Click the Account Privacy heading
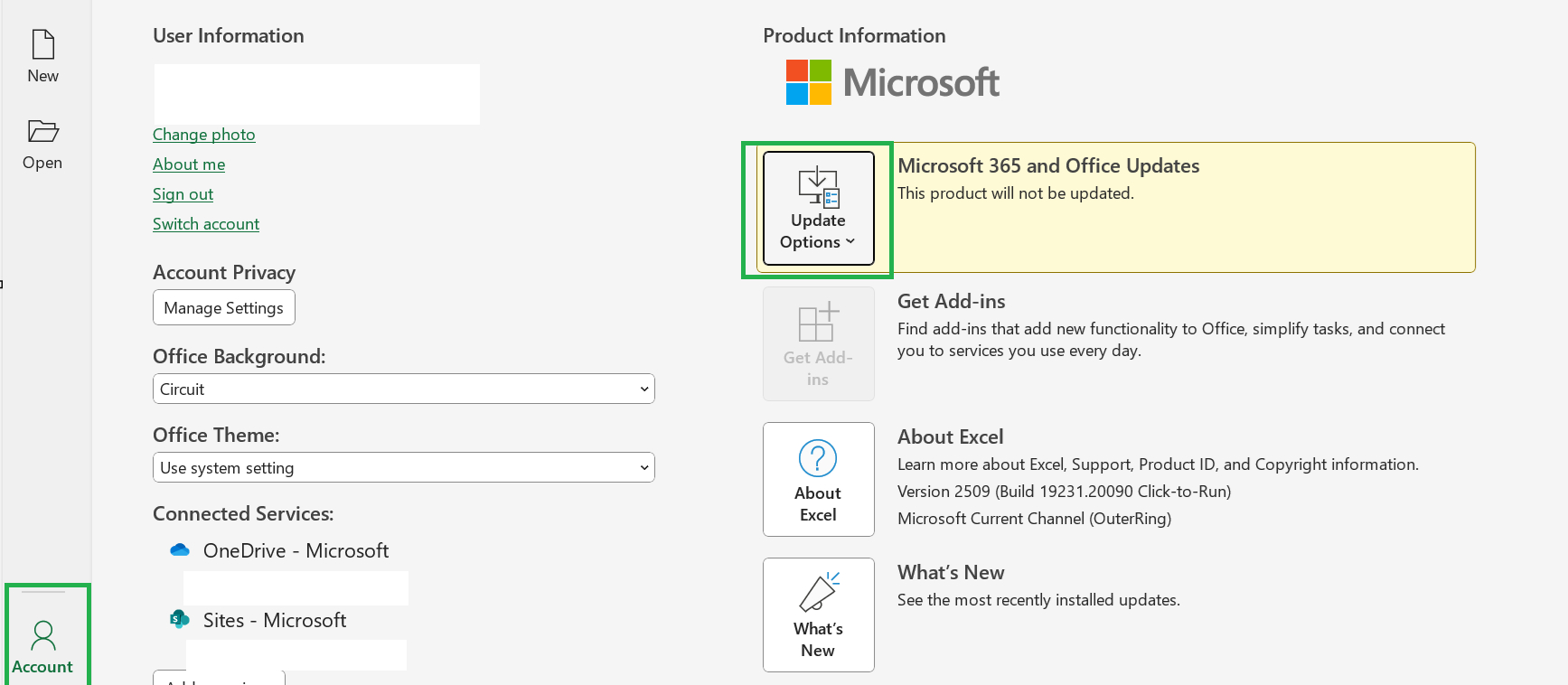This screenshot has width=1568, height=685. pyautogui.click(x=224, y=272)
